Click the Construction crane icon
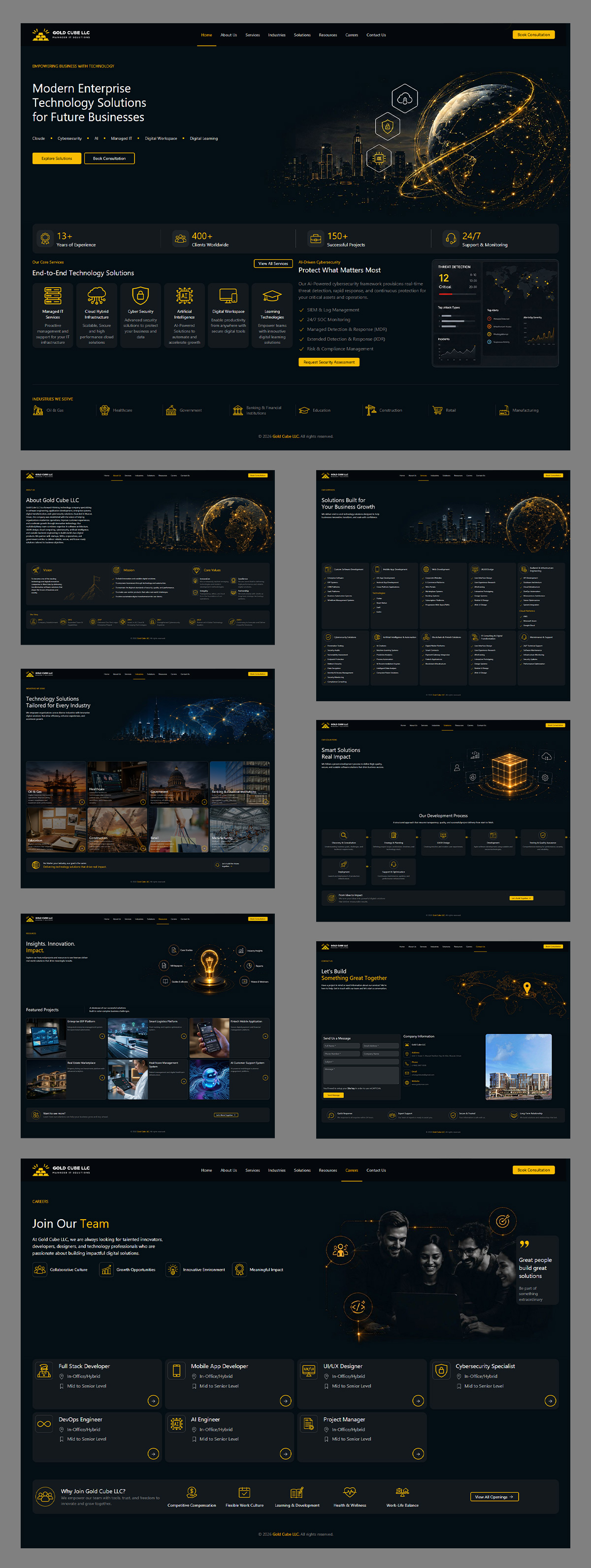Image resolution: width=591 pixels, height=1568 pixels. click(371, 410)
